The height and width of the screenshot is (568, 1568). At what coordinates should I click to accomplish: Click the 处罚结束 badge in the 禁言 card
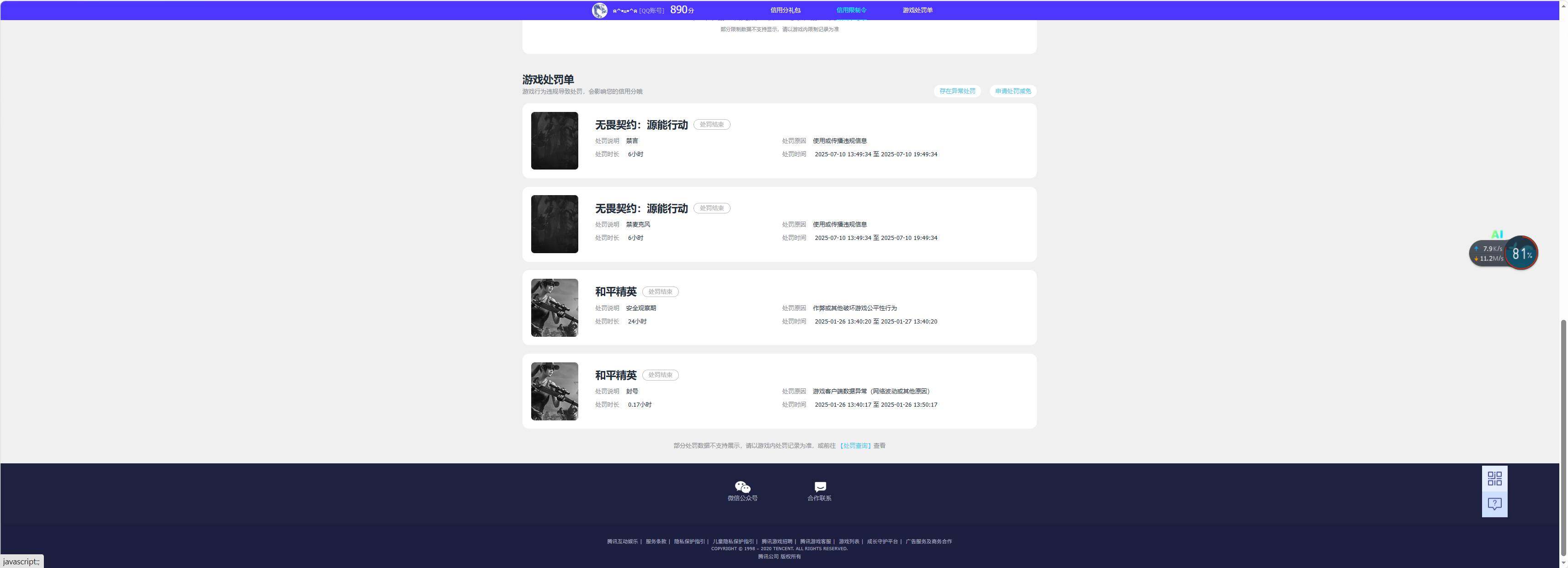[x=712, y=125]
